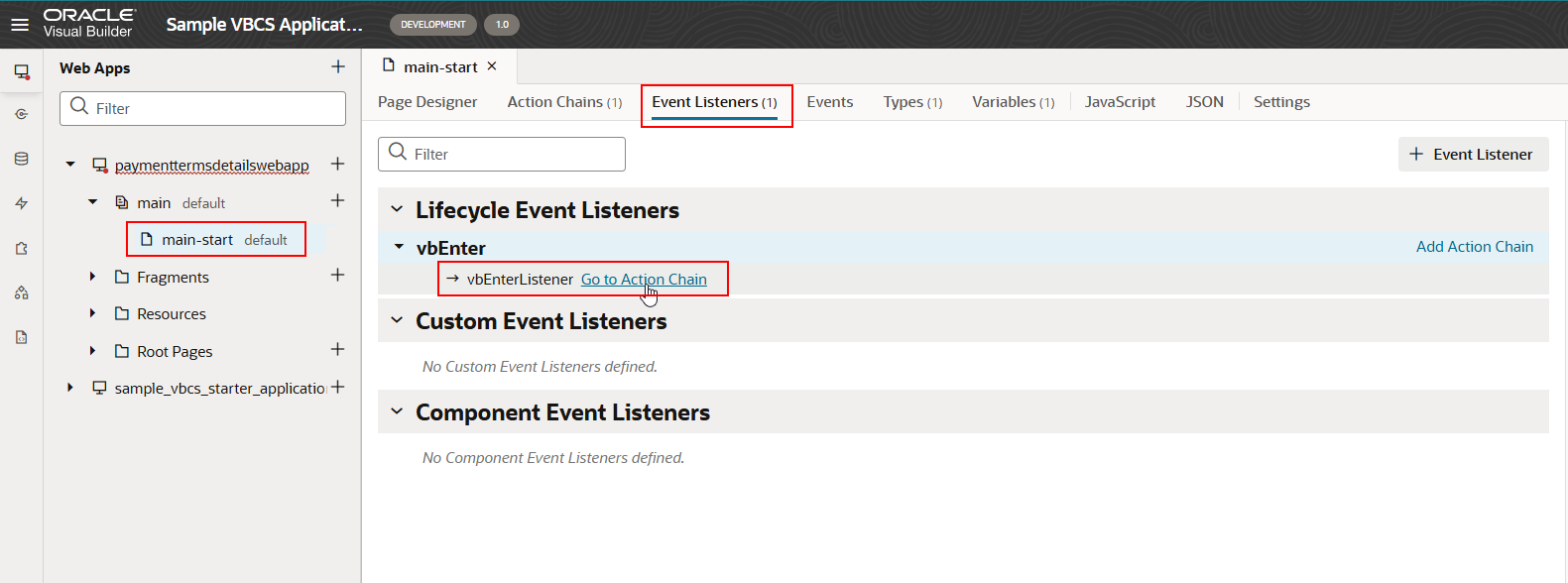This screenshot has width=1568, height=583.
Task: Open the Processes lightning icon in sidebar
Action: click(x=21, y=203)
